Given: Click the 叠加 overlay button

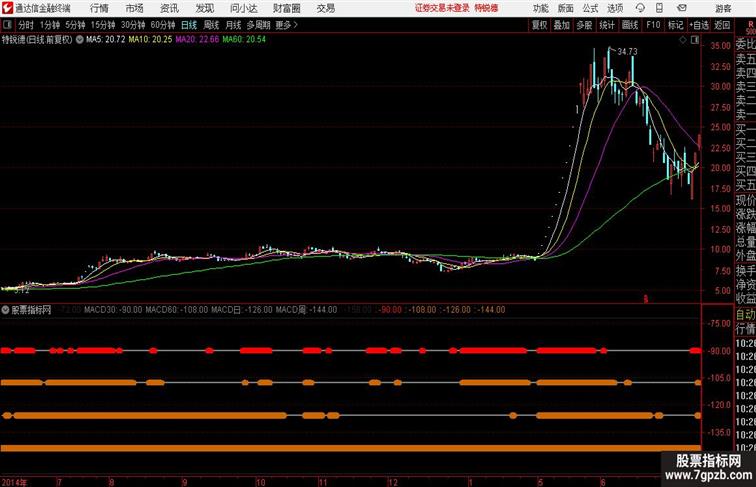Looking at the screenshot, I should point(562,25).
